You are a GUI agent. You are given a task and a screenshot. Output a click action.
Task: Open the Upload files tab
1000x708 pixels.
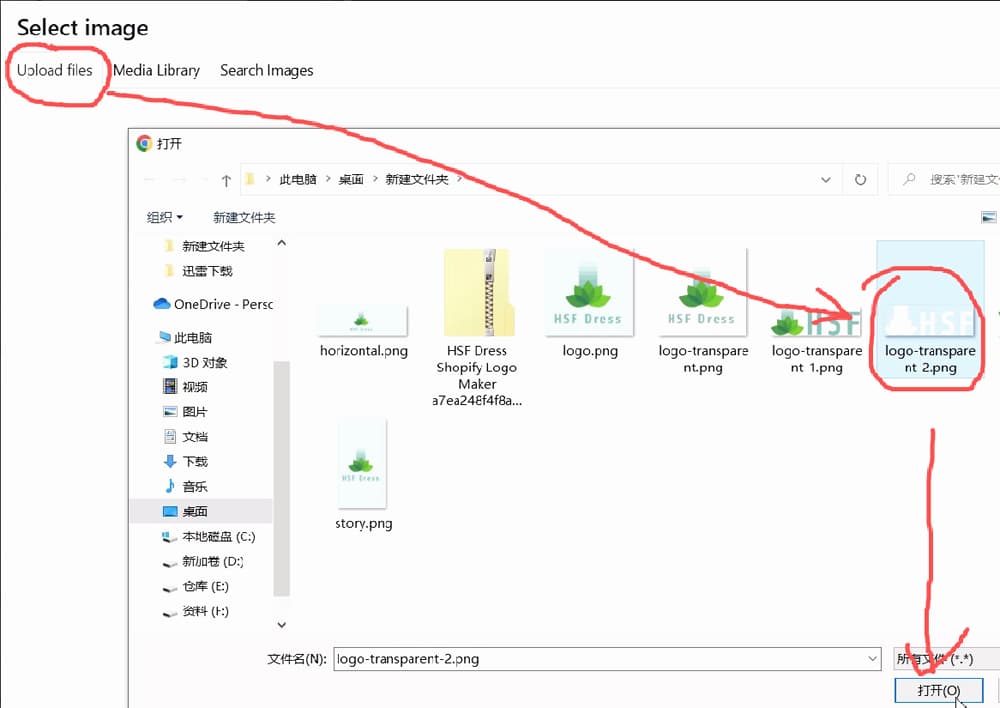coord(55,70)
